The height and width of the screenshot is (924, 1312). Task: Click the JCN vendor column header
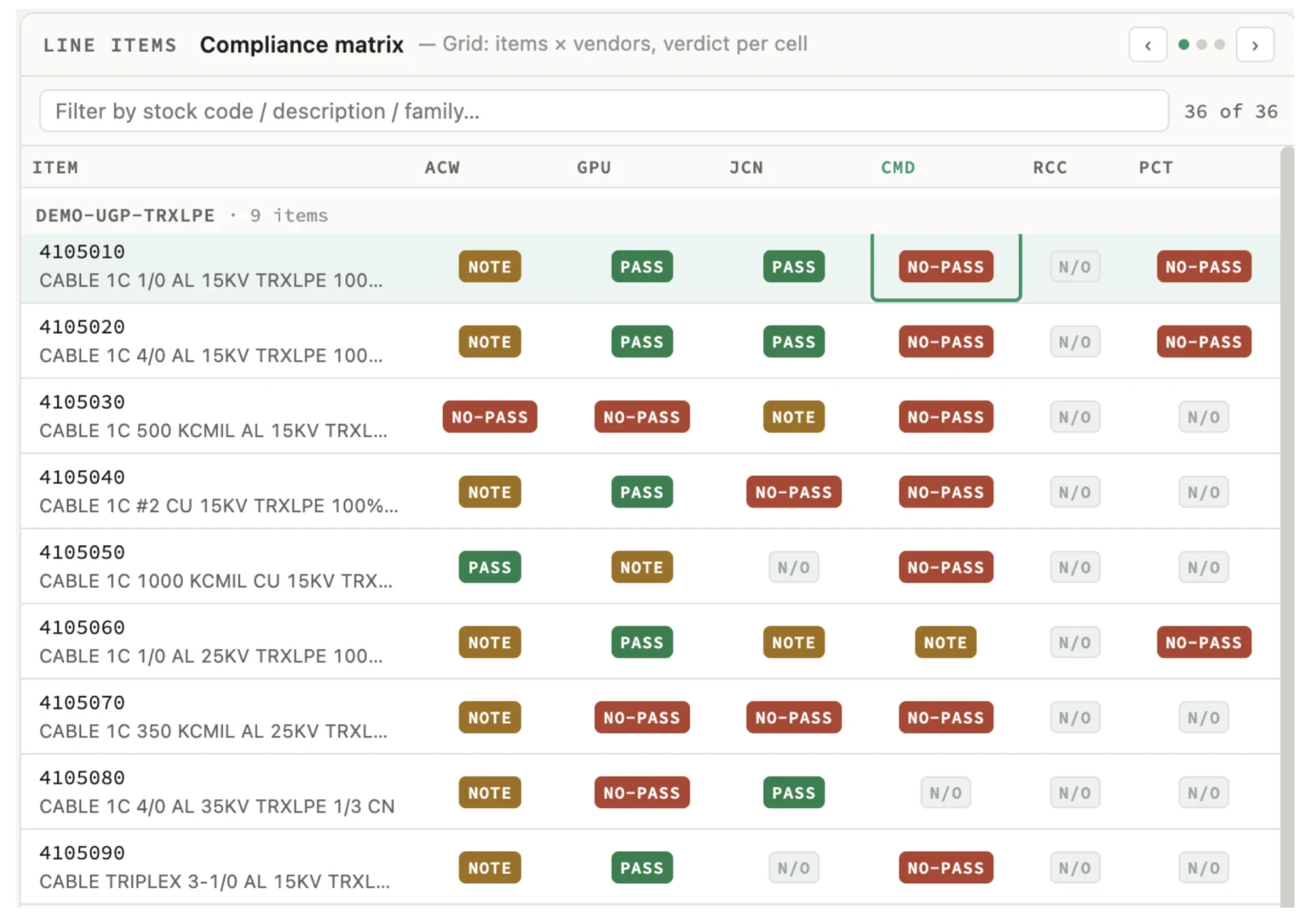(746, 168)
